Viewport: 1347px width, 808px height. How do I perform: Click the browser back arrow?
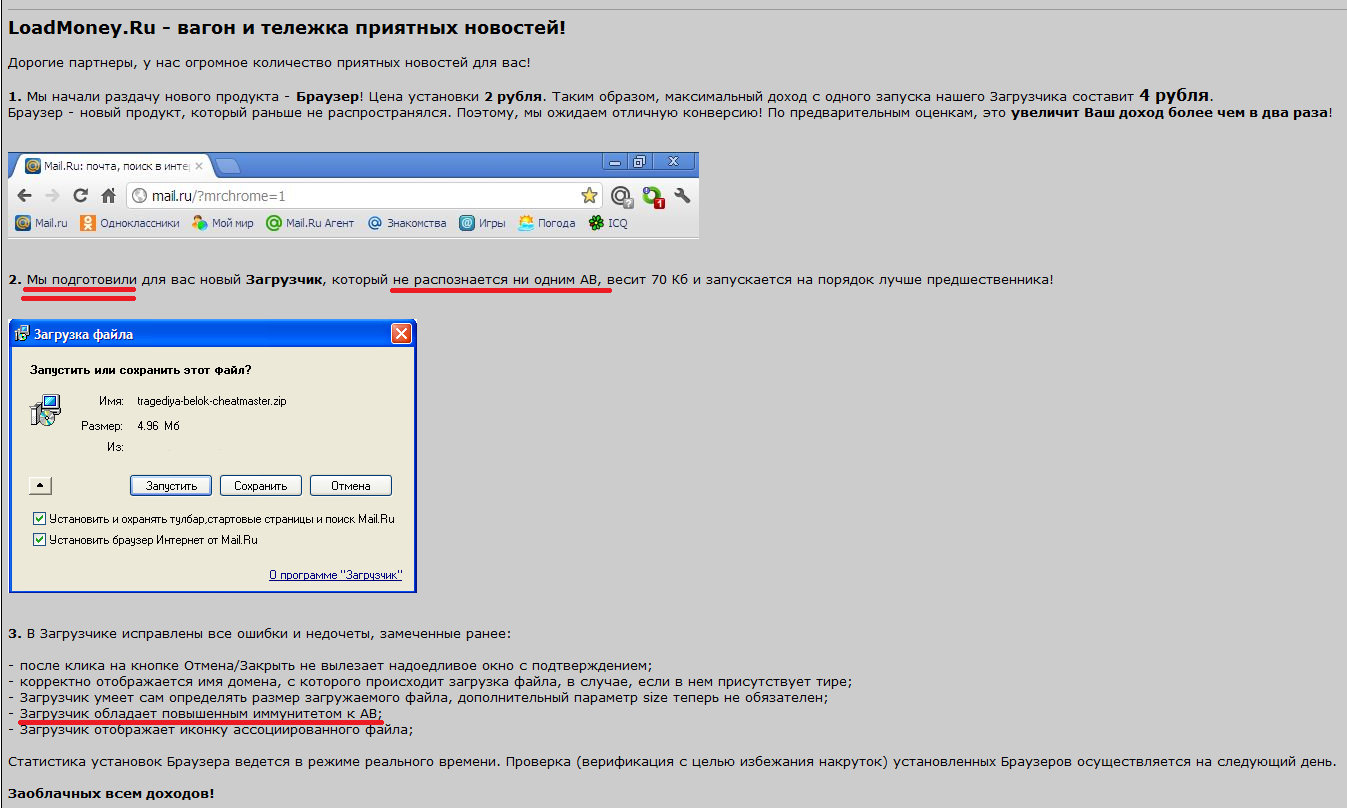(x=25, y=195)
